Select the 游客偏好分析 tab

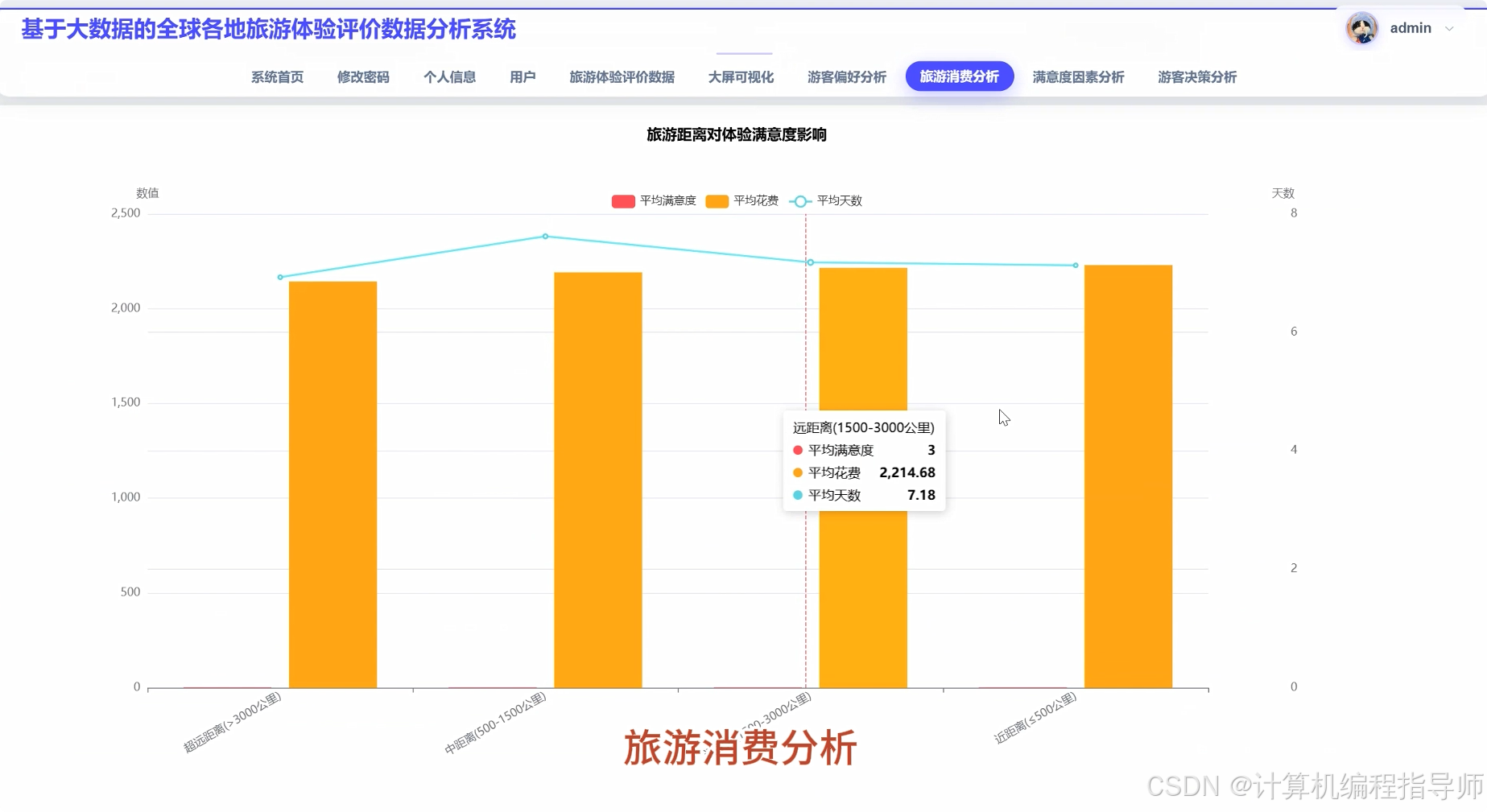tap(845, 77)
